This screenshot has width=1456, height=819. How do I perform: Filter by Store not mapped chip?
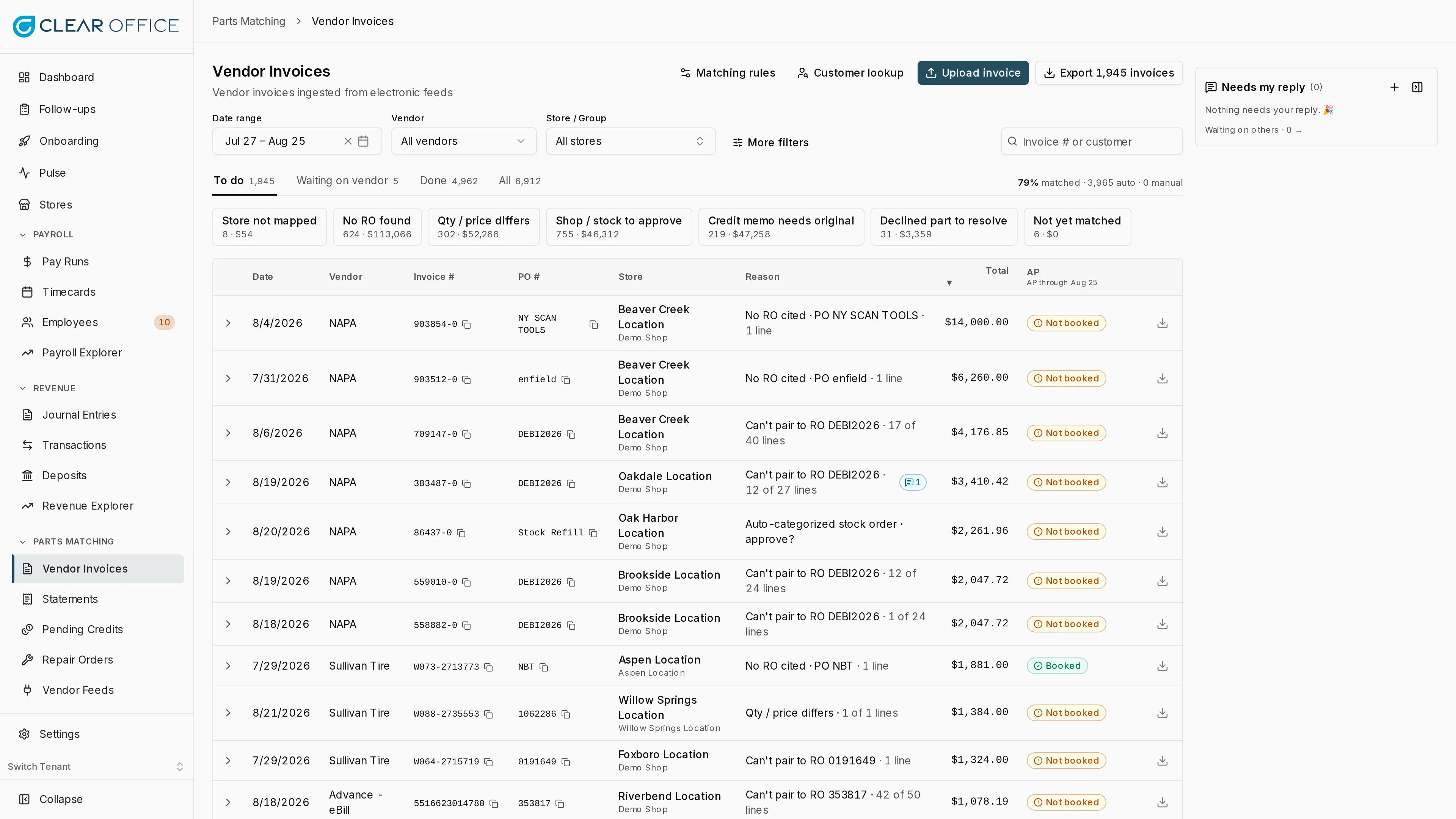[269, 227]
